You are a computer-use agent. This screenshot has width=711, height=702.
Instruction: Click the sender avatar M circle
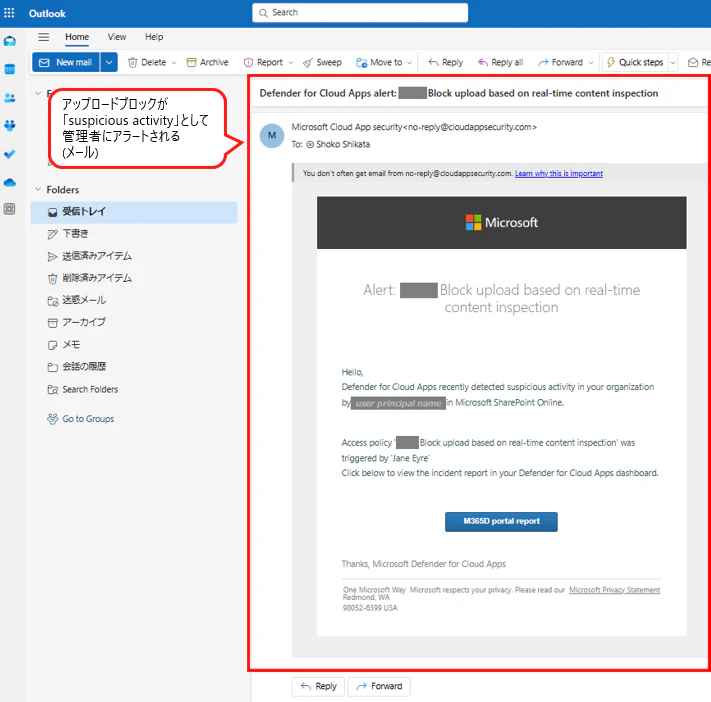272,135
